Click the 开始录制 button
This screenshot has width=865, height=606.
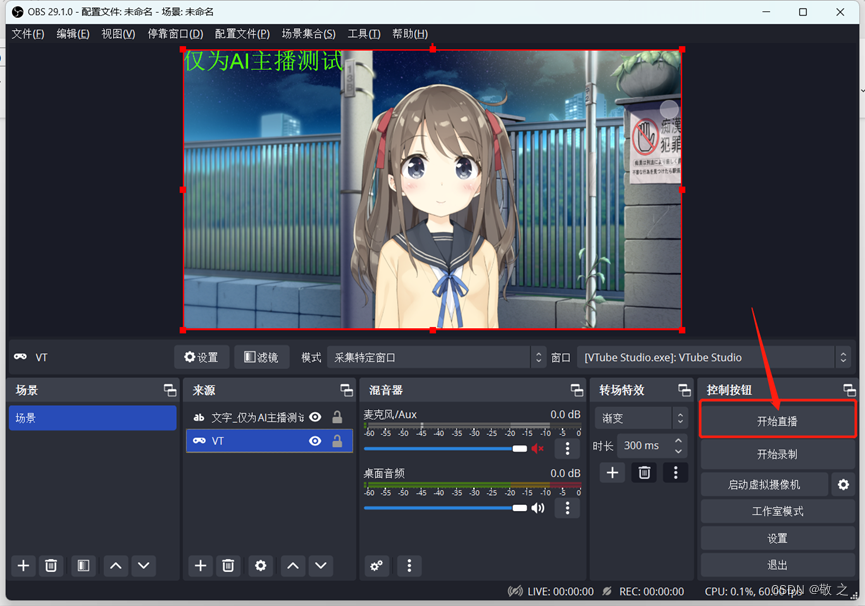click(777, 454)
